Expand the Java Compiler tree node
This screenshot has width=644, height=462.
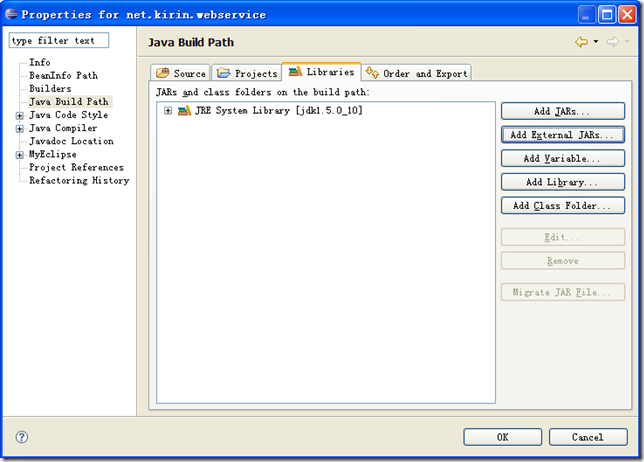click(x=19, y=129)
